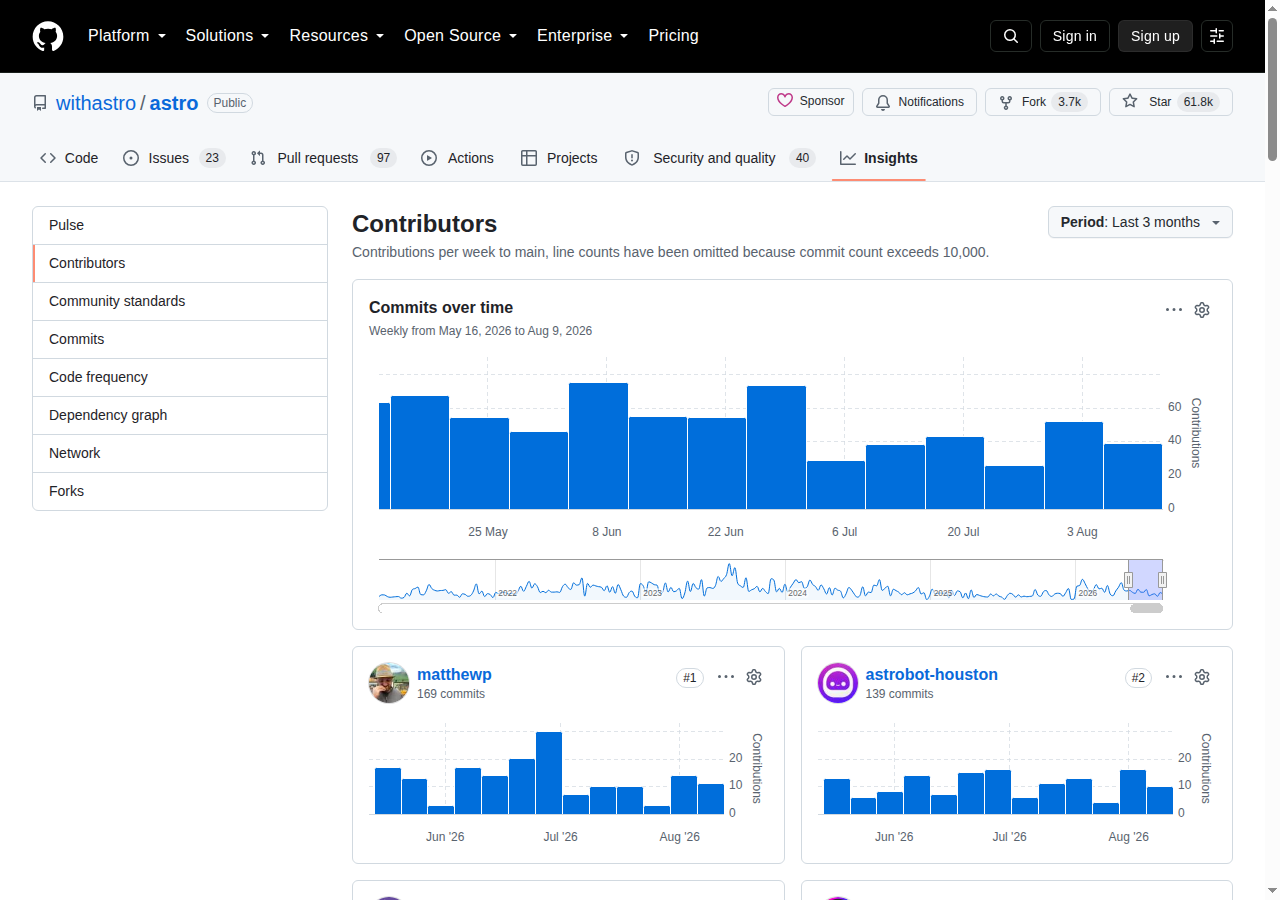Select Code frequency in the sidebar
This screenshot has height=900, width=1280.
[x=180, y=378]
